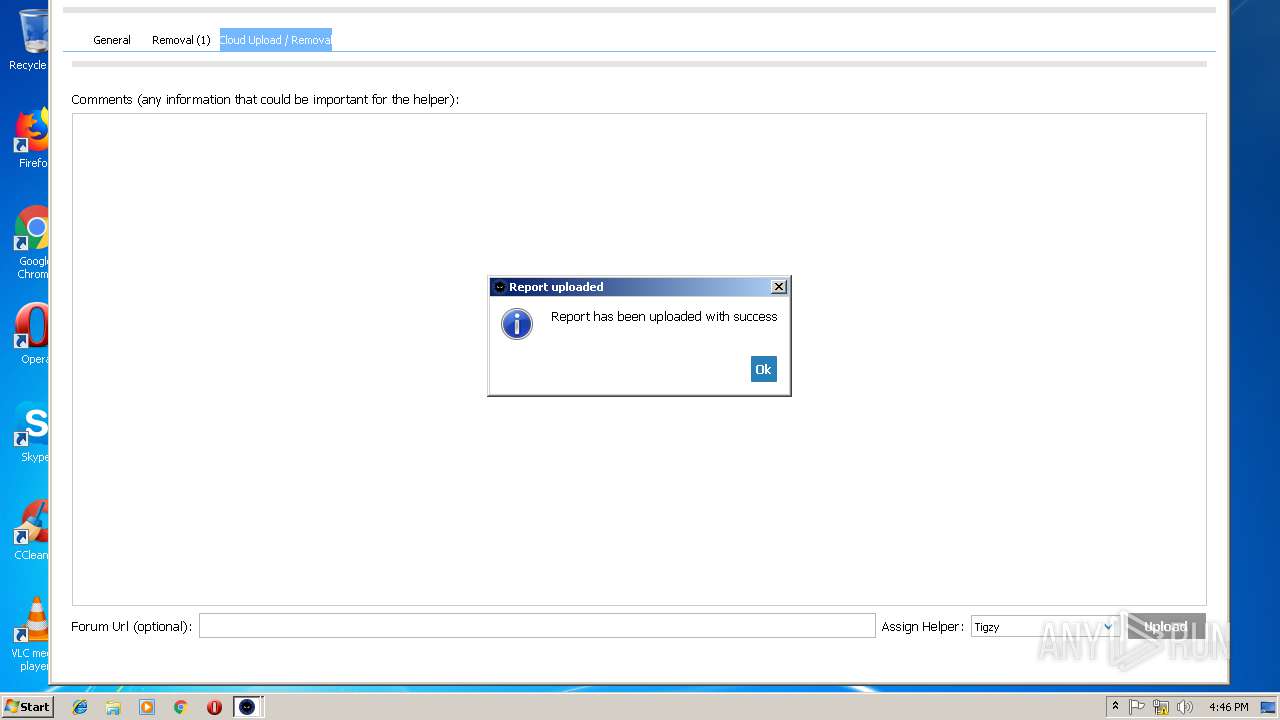Click the 'Forum Url (optional):' label
Image resolution: width=1280 pixels, height=720 pixels.
131,627
